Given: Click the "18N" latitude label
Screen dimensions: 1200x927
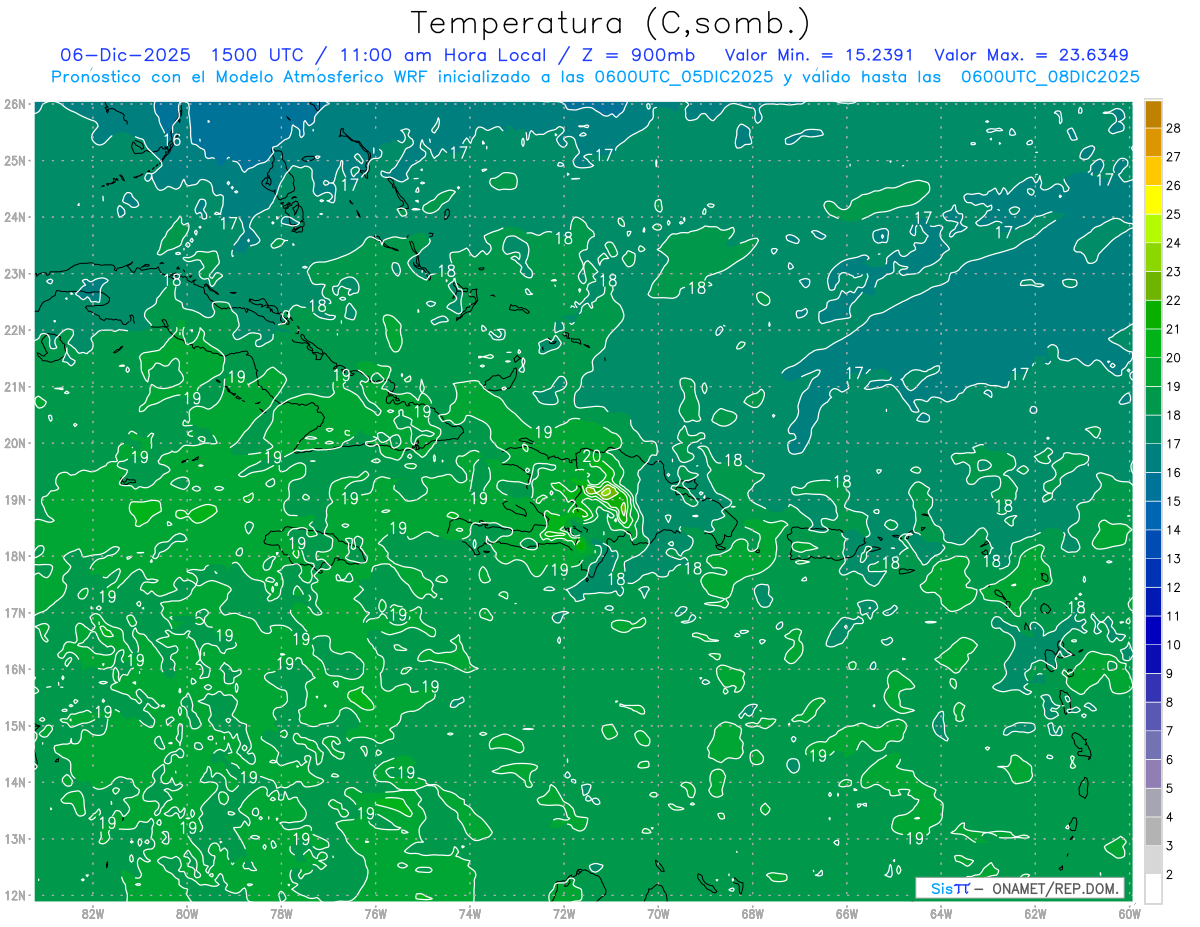Looking at the screenshot, I should [x=15, y=556].
